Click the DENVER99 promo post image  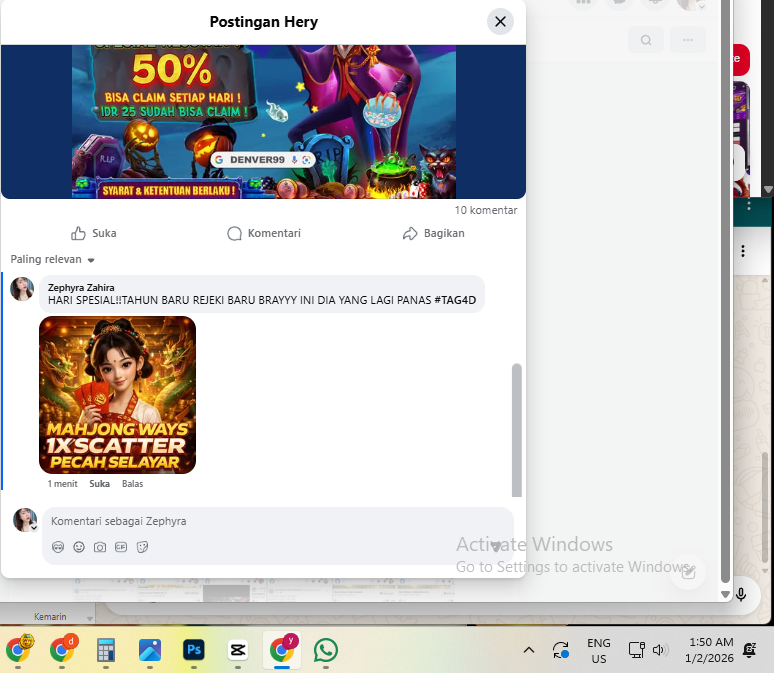[x=264, y=121]
